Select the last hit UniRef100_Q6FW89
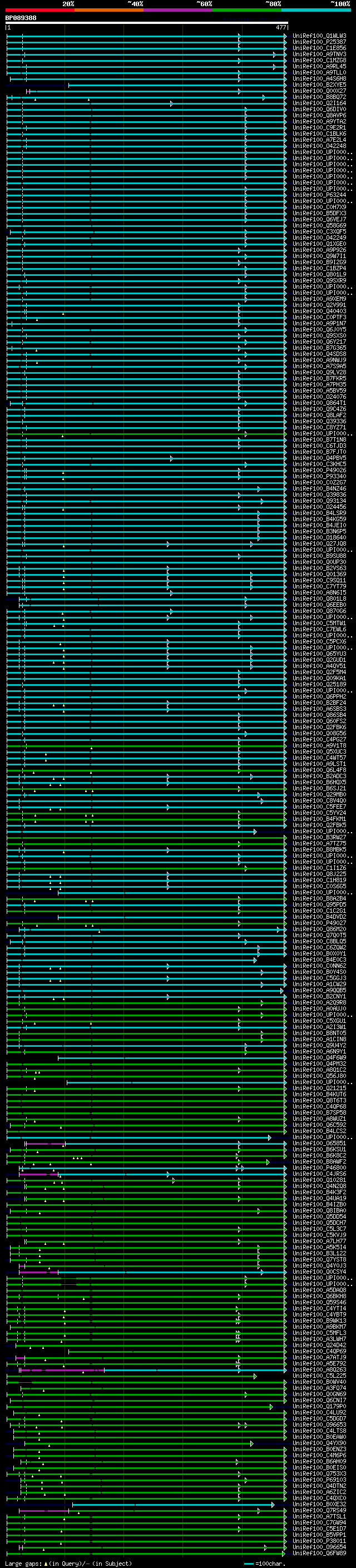 click(x=319, y=1553)
